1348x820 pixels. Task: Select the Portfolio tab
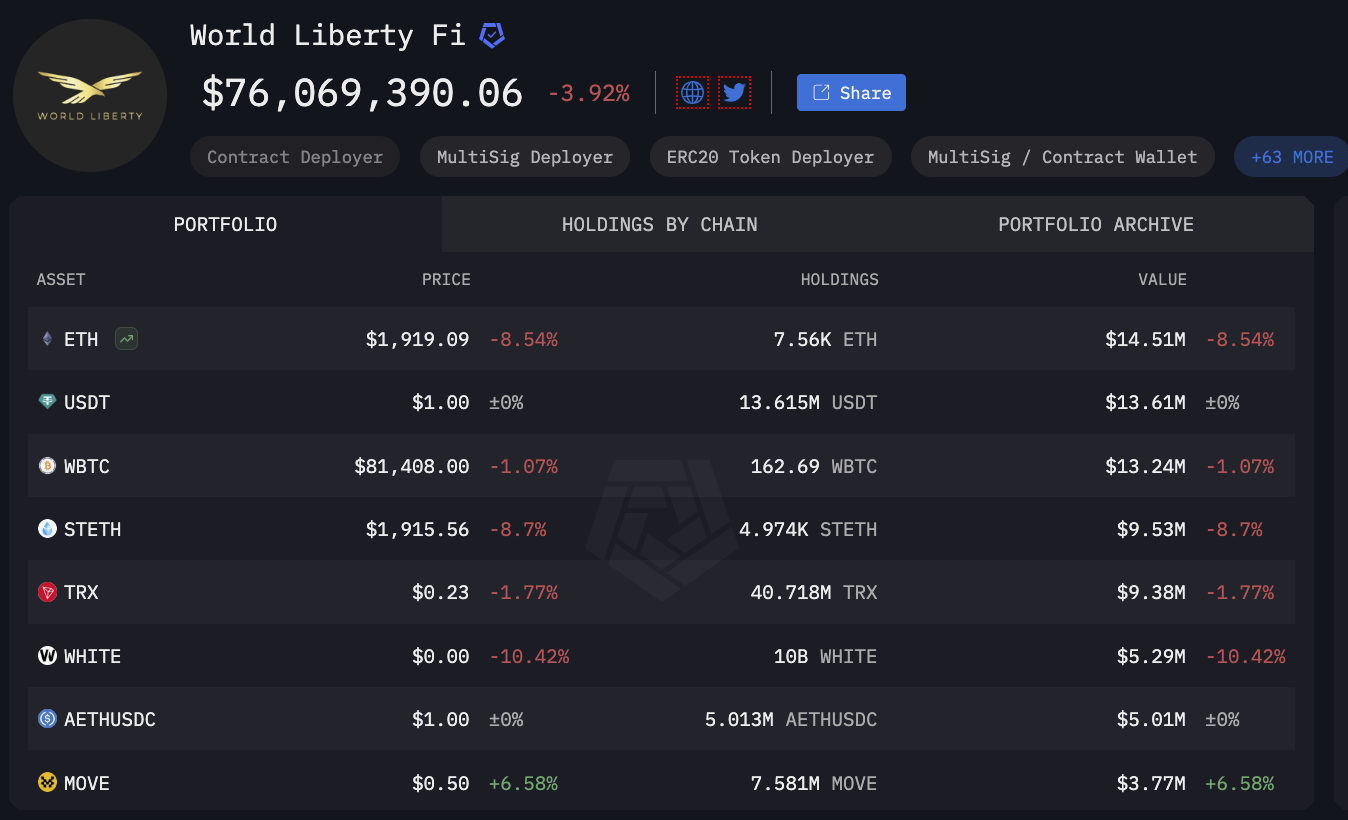(x=225, y=224)
